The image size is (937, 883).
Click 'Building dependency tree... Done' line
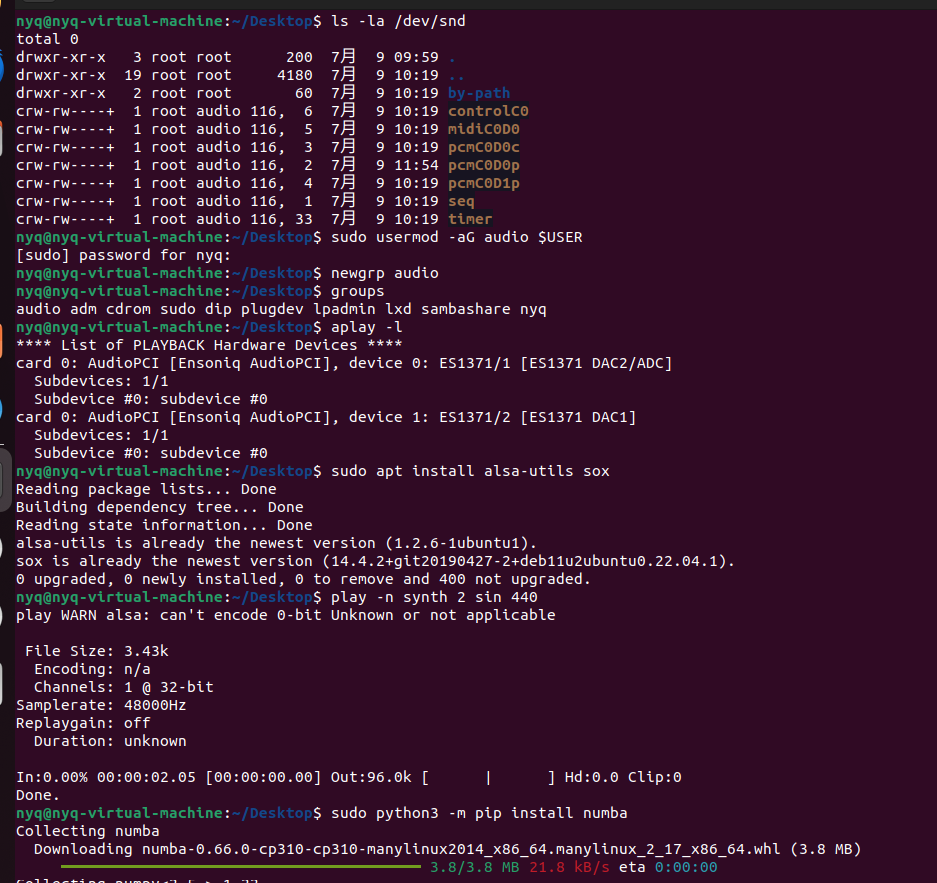coord(160,507)
